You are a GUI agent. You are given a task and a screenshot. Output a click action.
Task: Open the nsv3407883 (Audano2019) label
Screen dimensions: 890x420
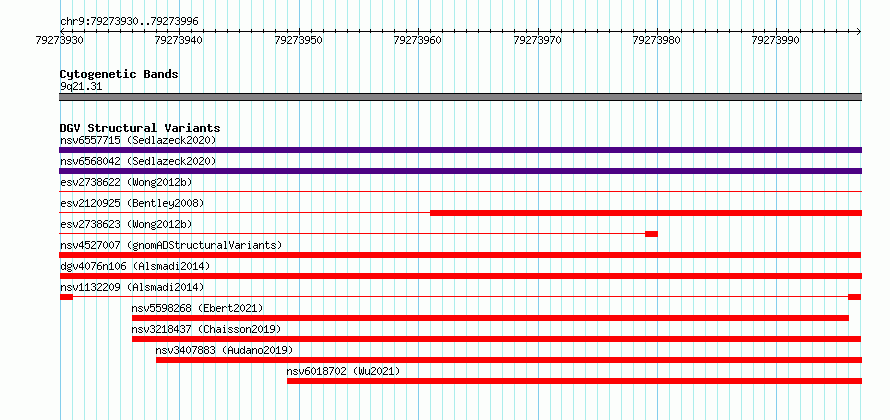224,350
